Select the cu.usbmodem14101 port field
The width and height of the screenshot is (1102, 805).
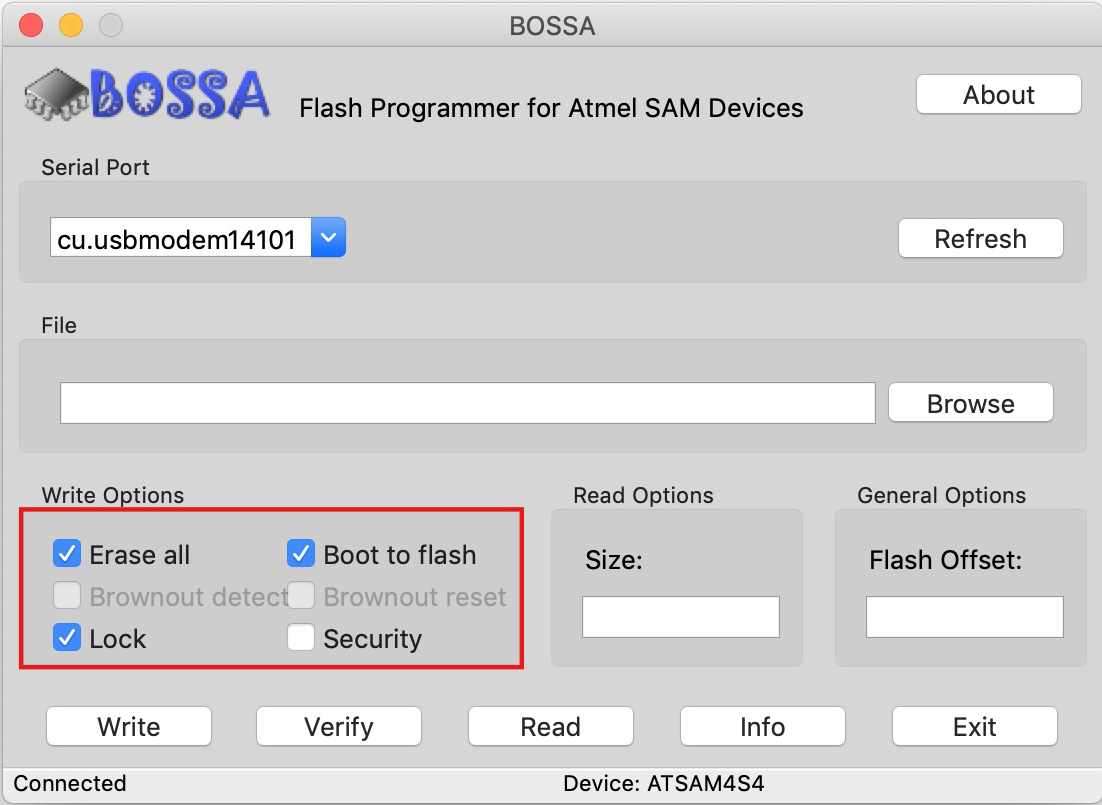click(x=181, y=238)
